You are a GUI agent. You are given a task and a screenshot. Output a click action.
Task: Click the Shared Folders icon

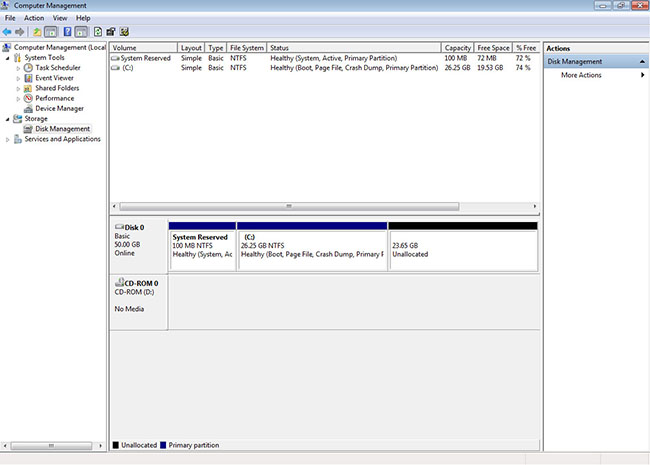tap(28, 88)
